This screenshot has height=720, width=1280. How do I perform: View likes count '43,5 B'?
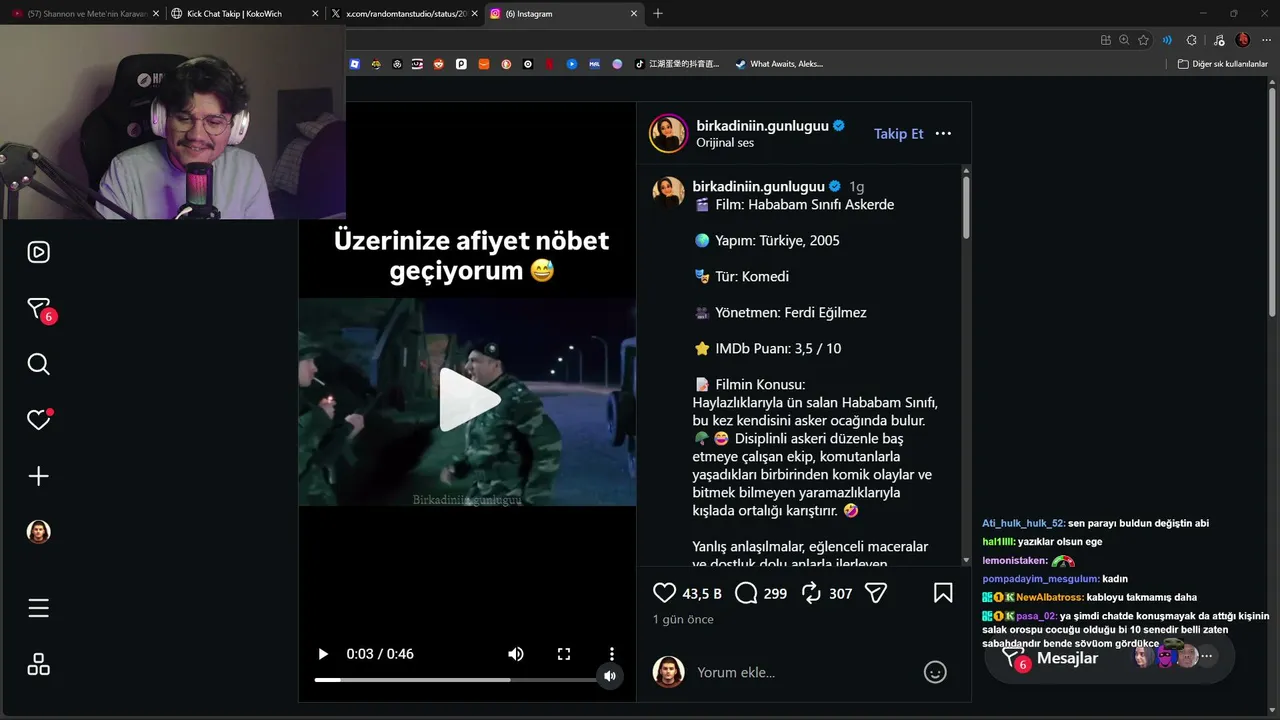pos(702,594)
